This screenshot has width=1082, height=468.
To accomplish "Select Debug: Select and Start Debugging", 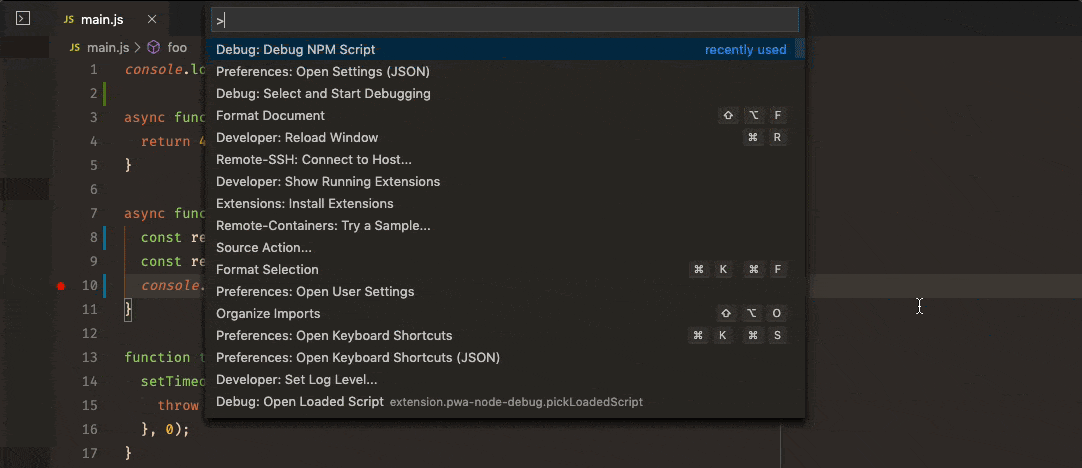I will (323, 94).
